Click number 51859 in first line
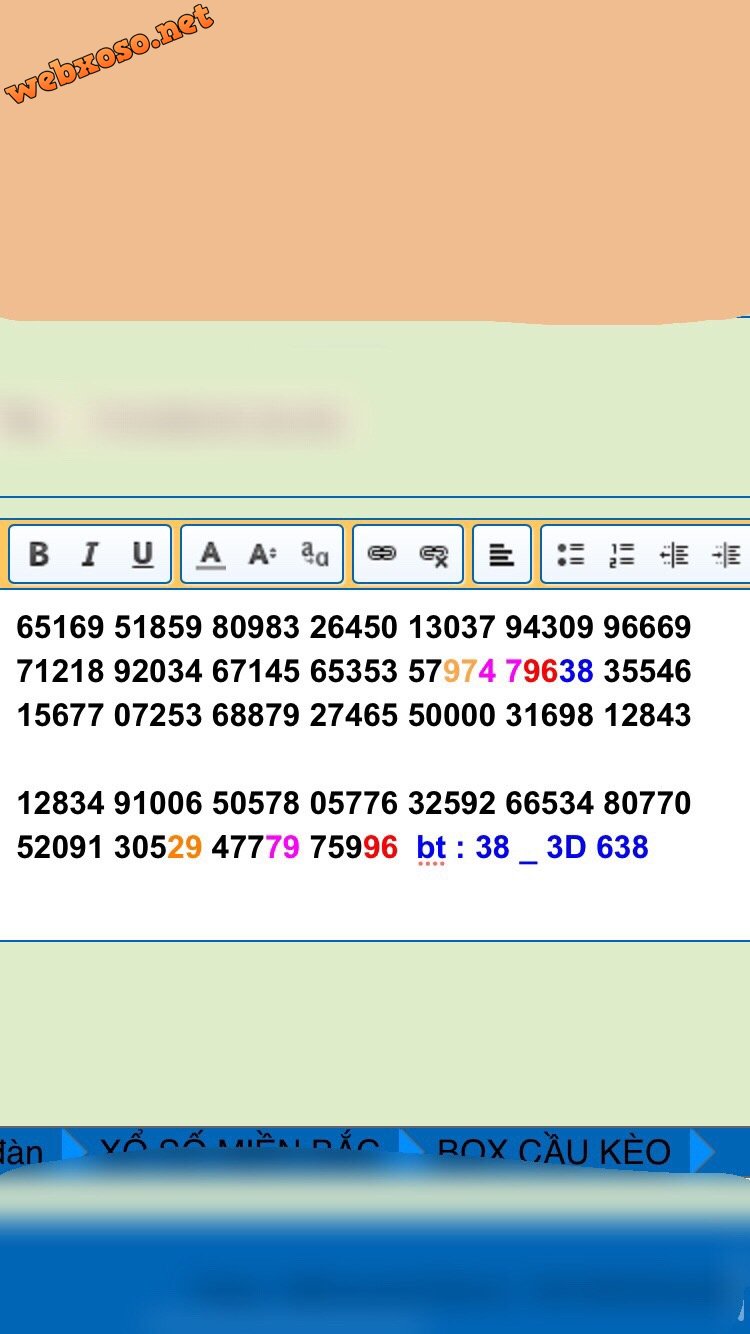Screen dimensions: 750x1334 click(x=158, y=627)
